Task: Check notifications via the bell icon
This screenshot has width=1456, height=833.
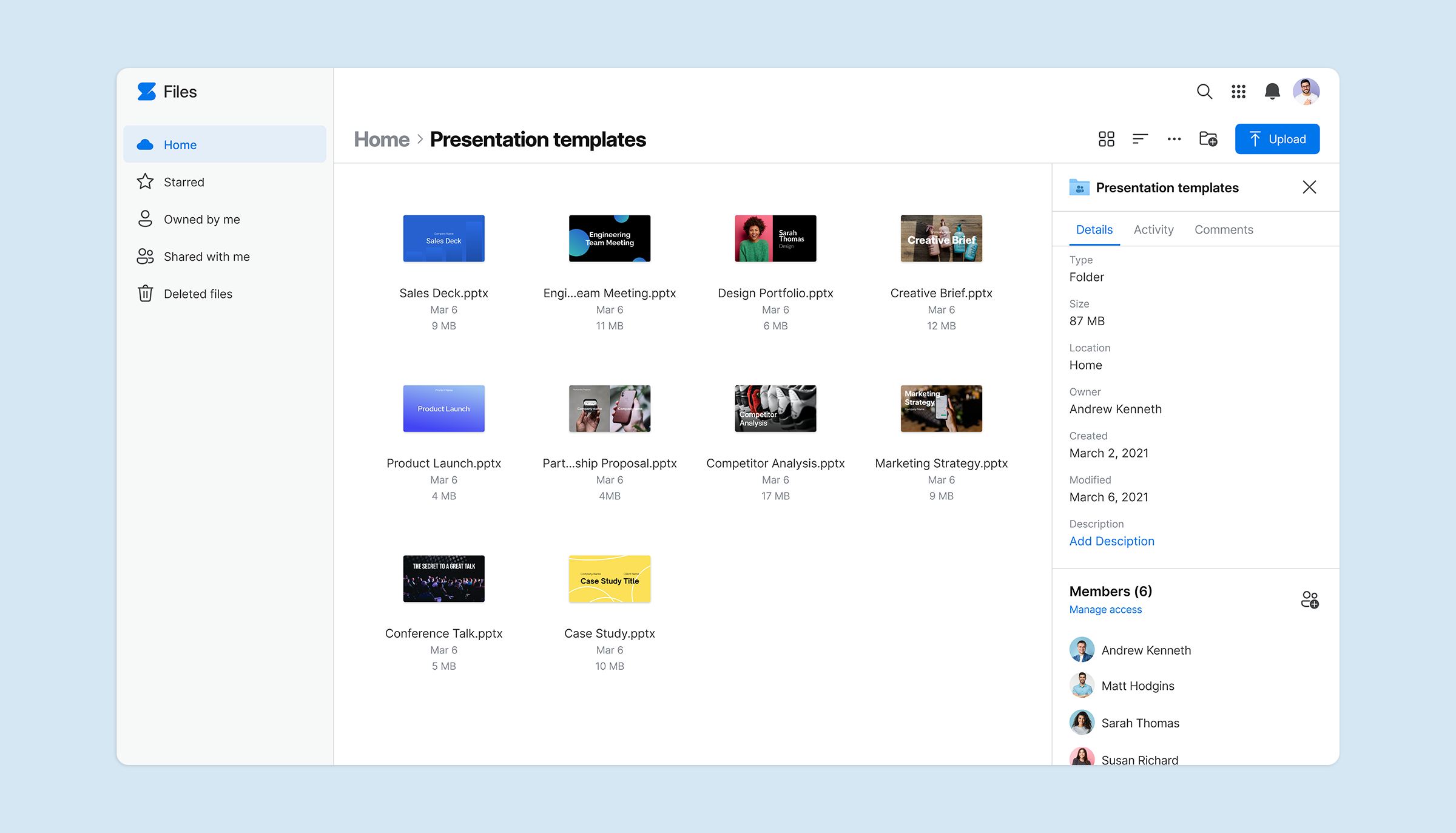Action: [1272, 92]
